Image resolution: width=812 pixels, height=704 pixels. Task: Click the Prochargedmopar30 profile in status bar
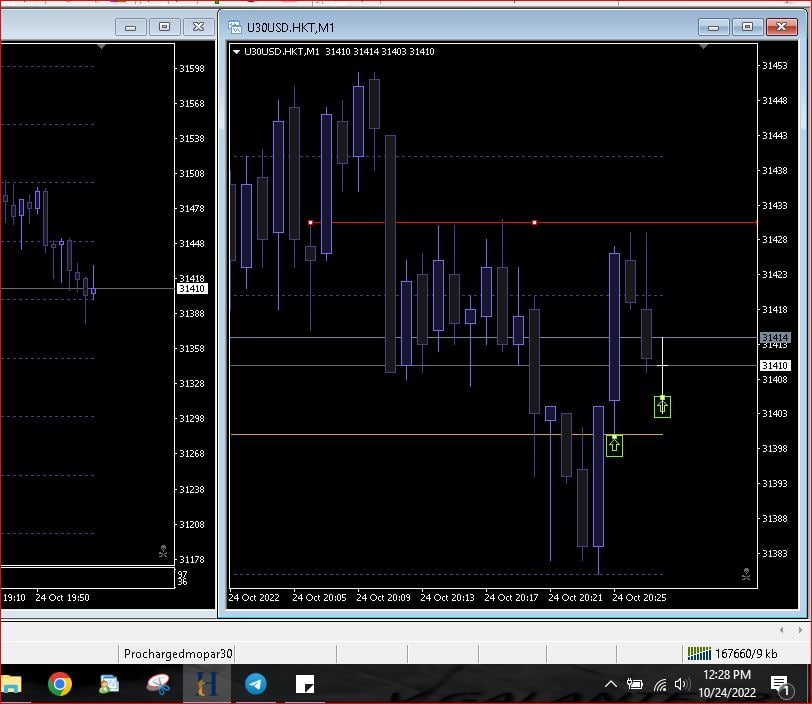(178, 654)
